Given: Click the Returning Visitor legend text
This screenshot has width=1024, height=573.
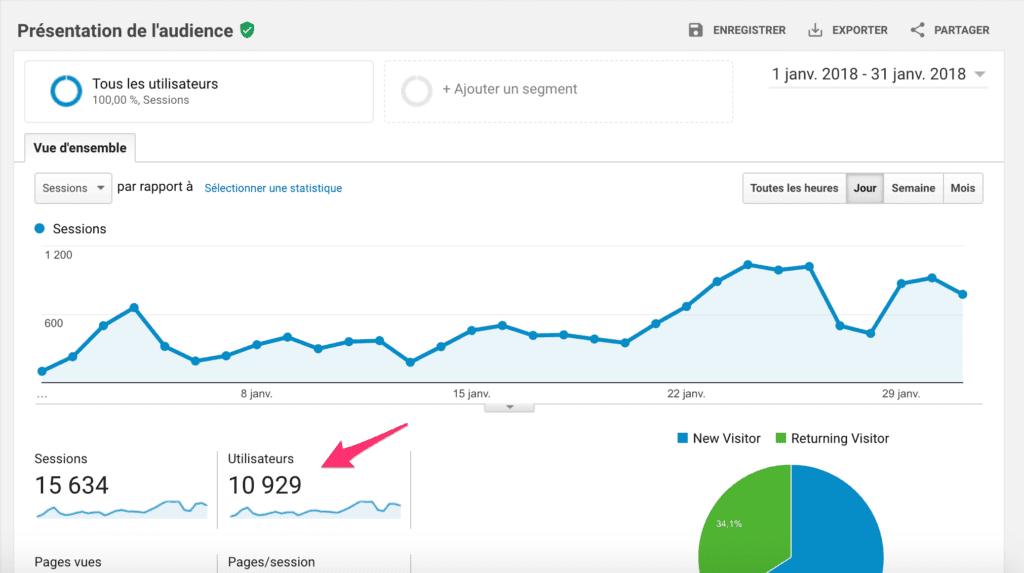Looking at the screenshot, I should pyautogui.click(x=840, y=438).
